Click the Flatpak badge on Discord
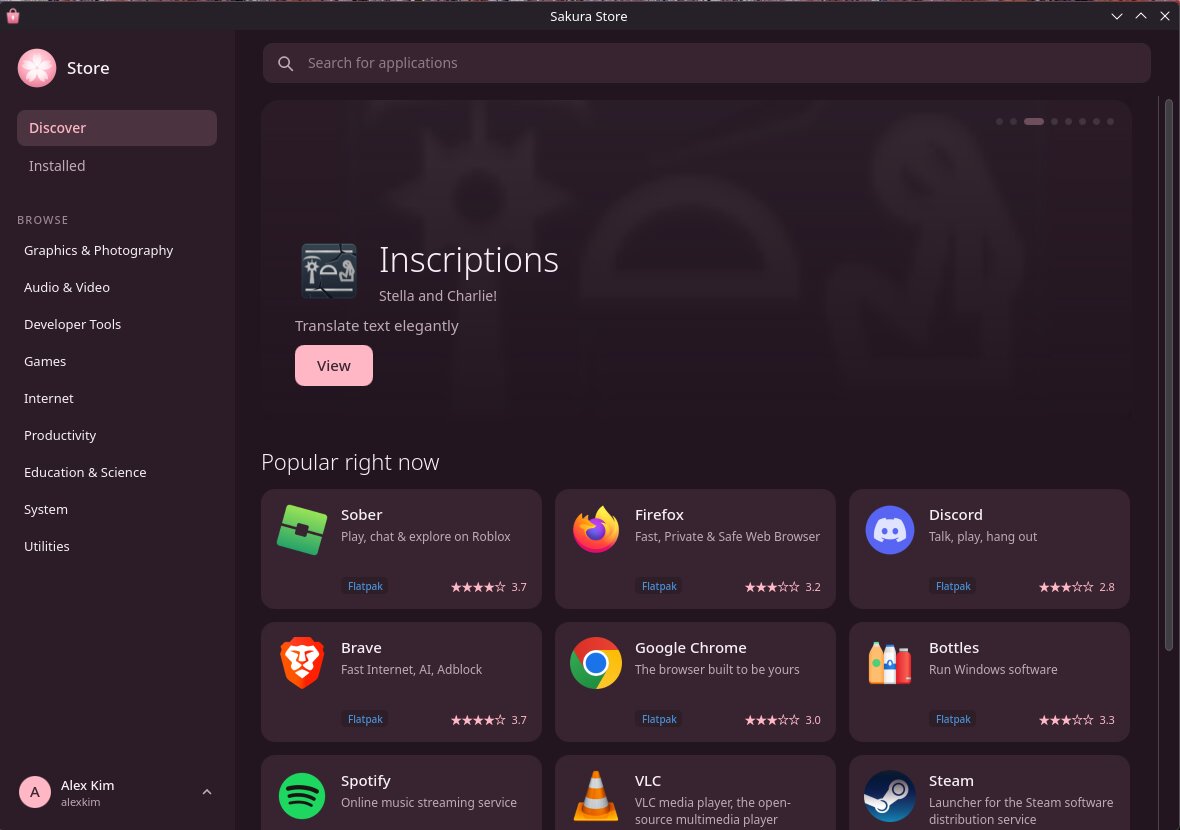 tap(953, 586)
